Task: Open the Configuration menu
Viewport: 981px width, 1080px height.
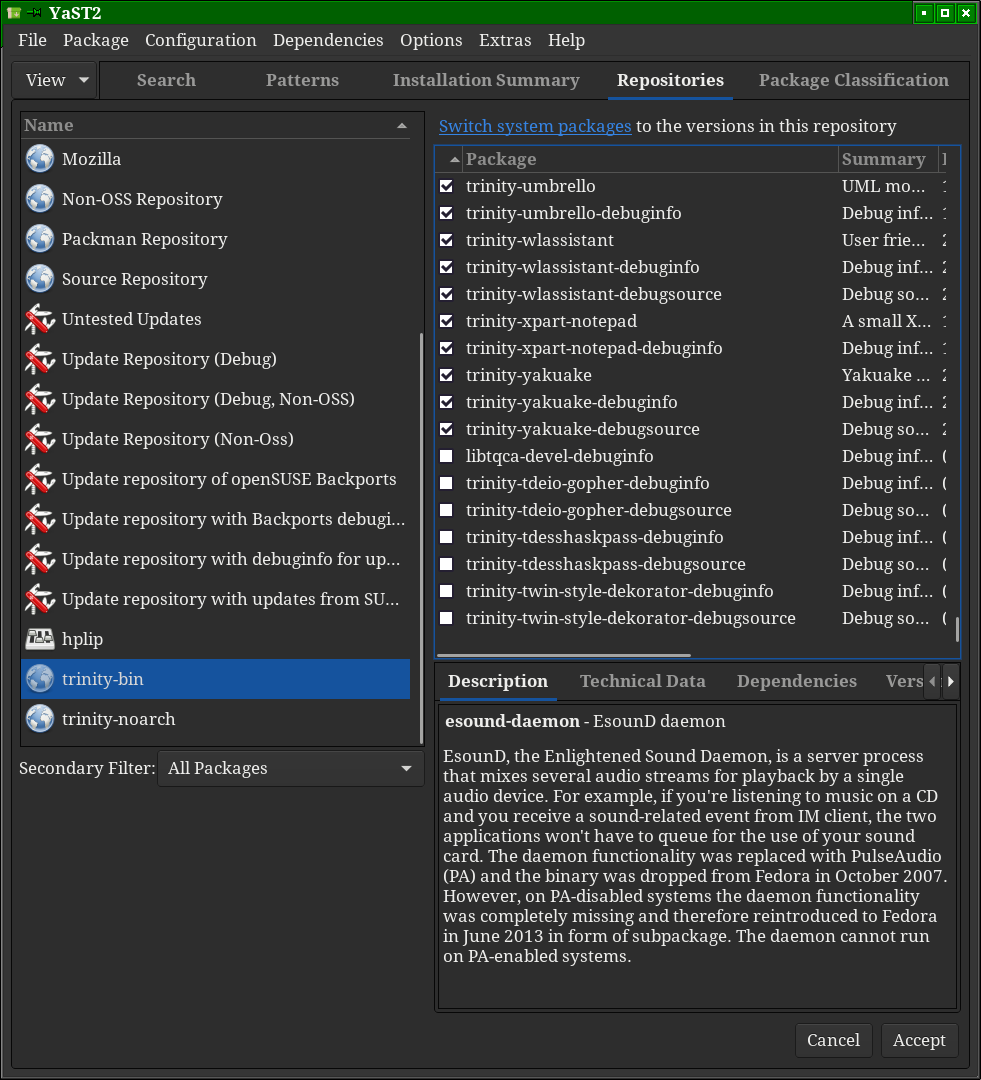Action: point(200,40)
